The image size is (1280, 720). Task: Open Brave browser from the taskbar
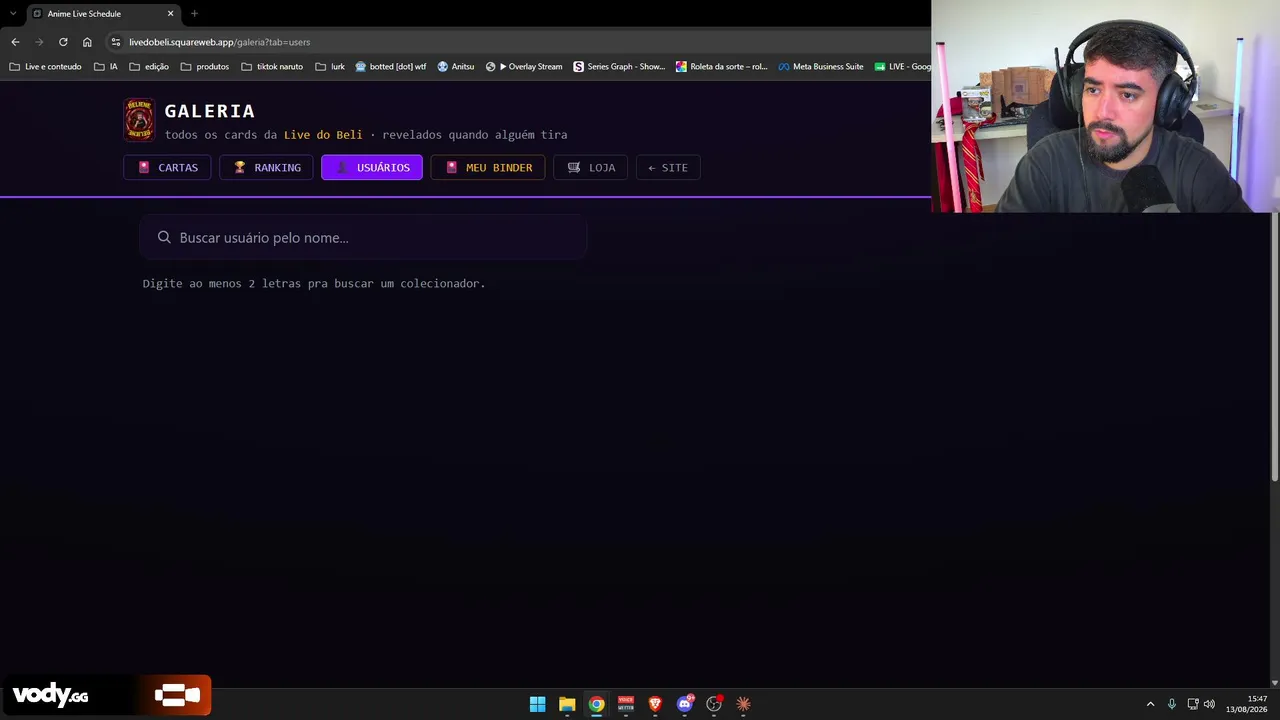coord(655,704)
